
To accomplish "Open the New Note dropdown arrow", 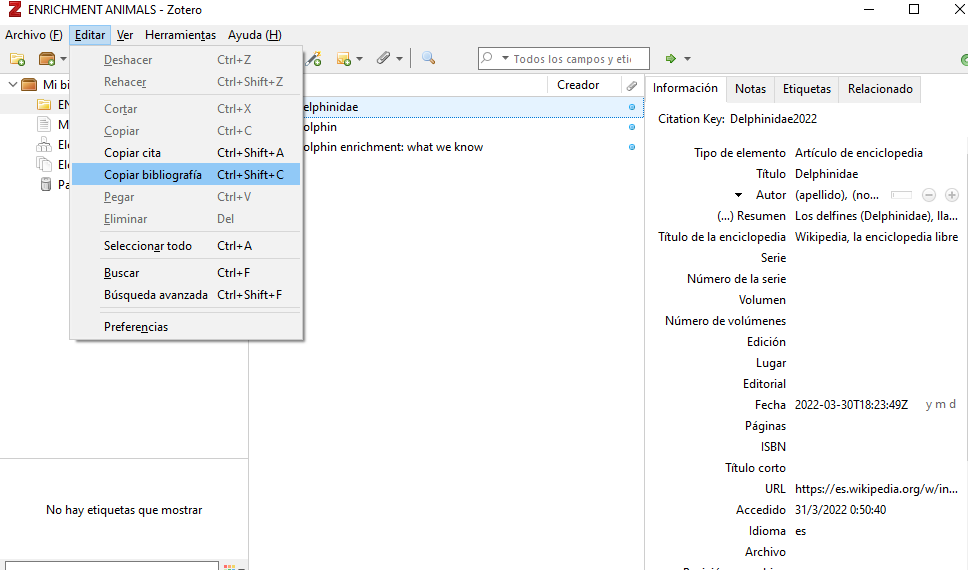I will 359,59.
